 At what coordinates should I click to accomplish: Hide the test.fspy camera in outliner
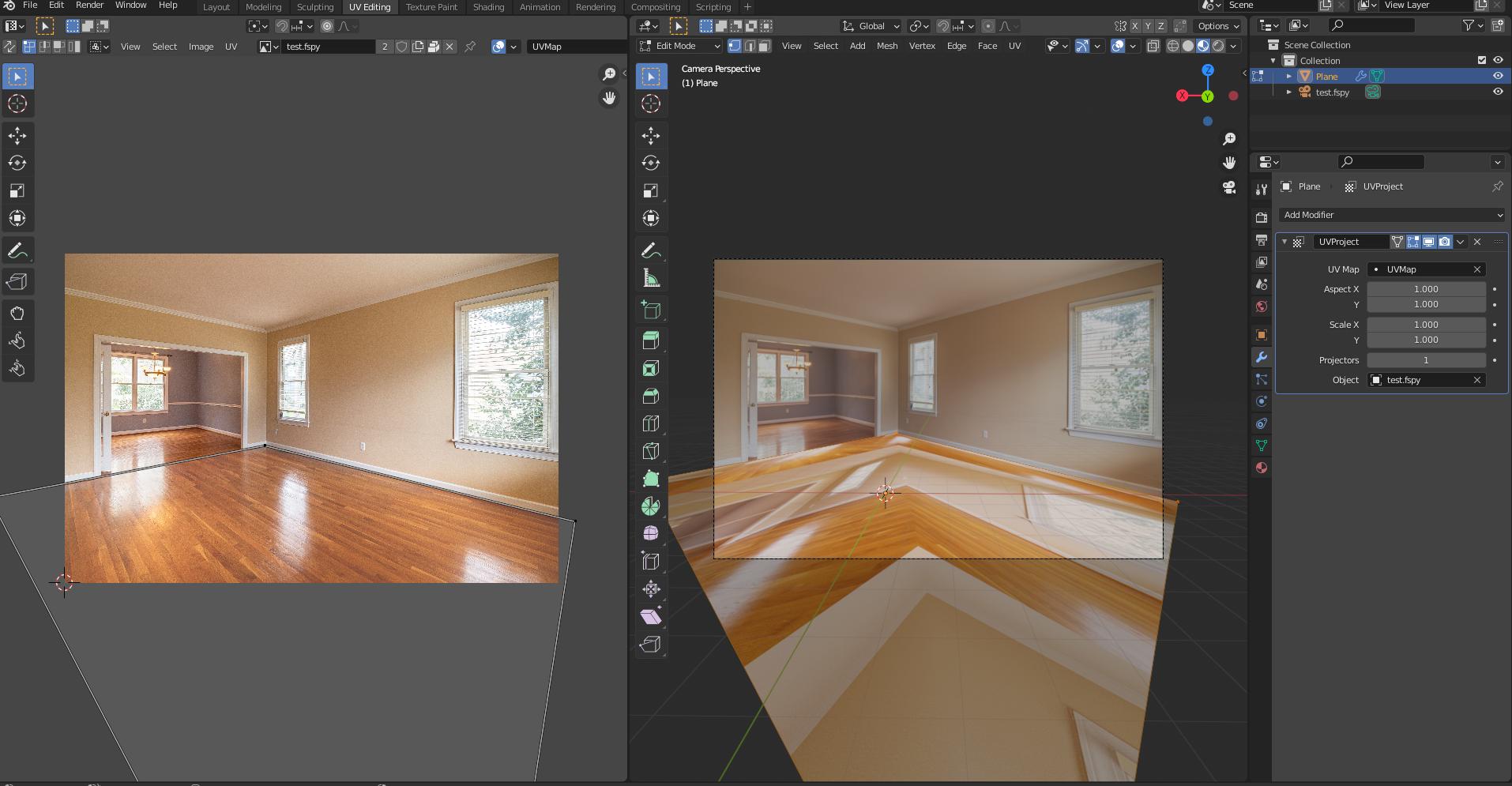1498,92
